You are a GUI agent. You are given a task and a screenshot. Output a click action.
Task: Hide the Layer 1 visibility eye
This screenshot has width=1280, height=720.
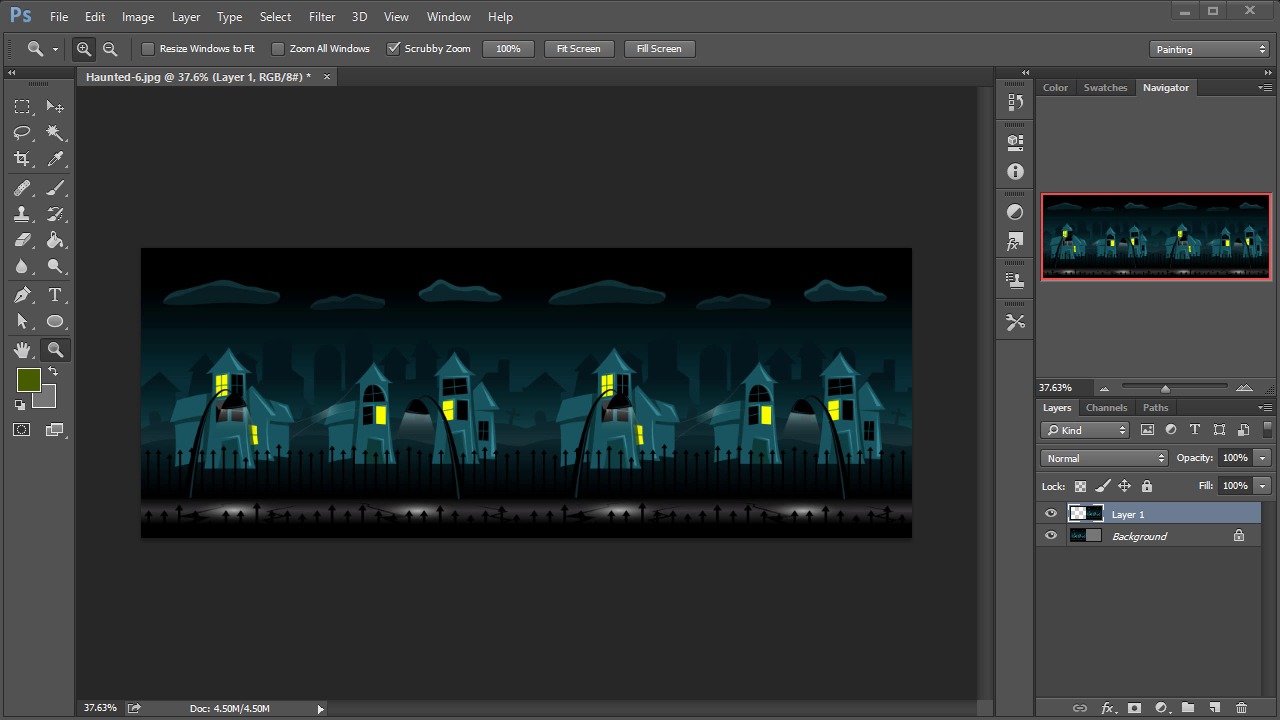pyautogui.click(x=1050, y=514)
